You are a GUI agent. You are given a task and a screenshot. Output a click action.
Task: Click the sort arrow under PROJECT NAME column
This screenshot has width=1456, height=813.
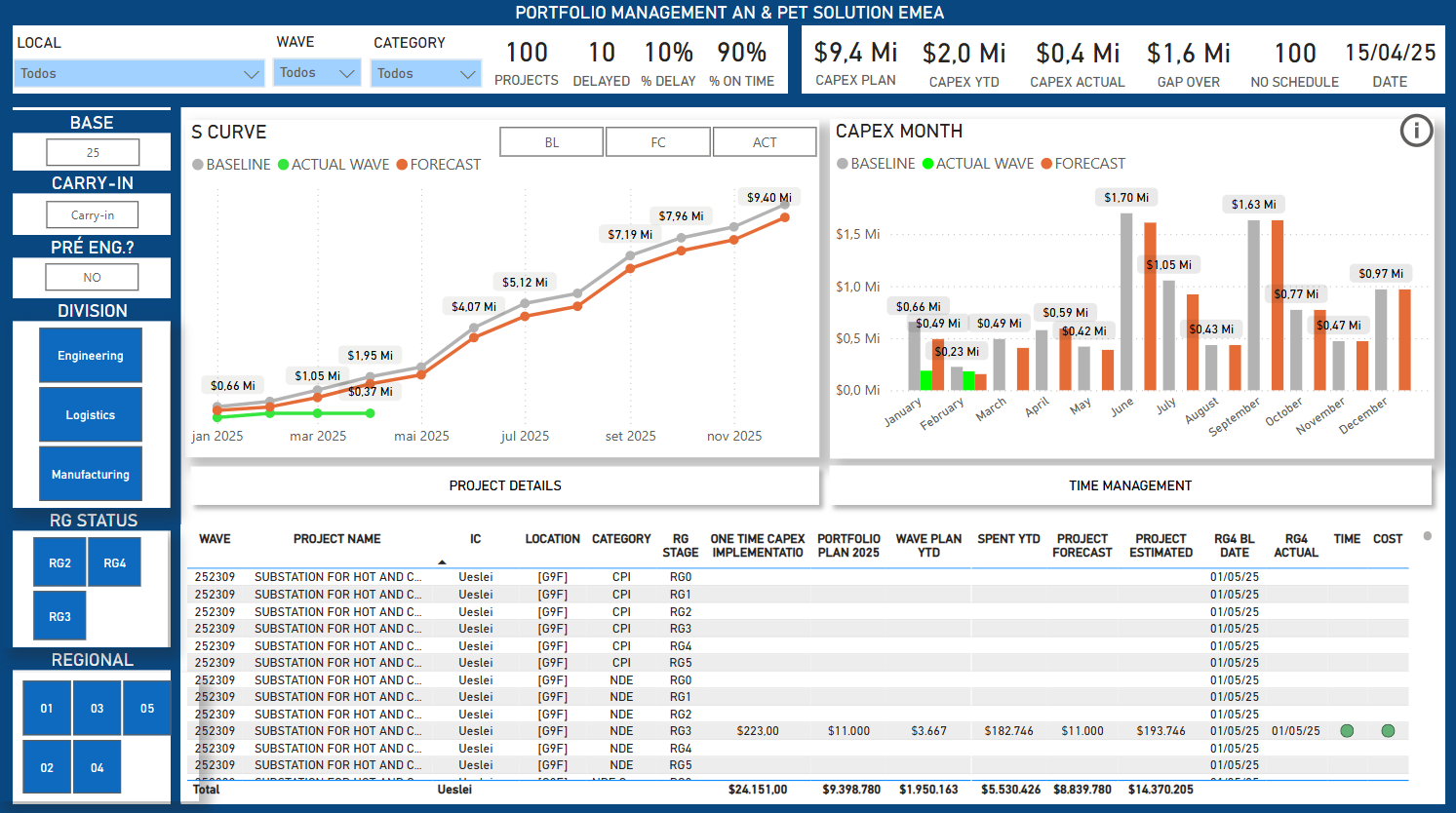pos(442,562)
